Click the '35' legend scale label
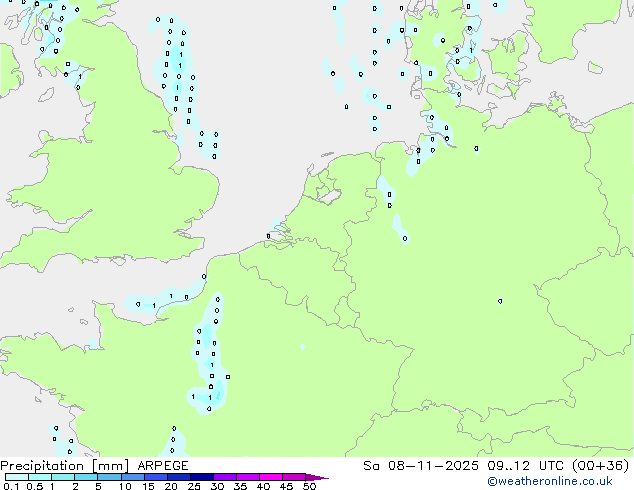The image size is (634, 490). pos(240,486)
